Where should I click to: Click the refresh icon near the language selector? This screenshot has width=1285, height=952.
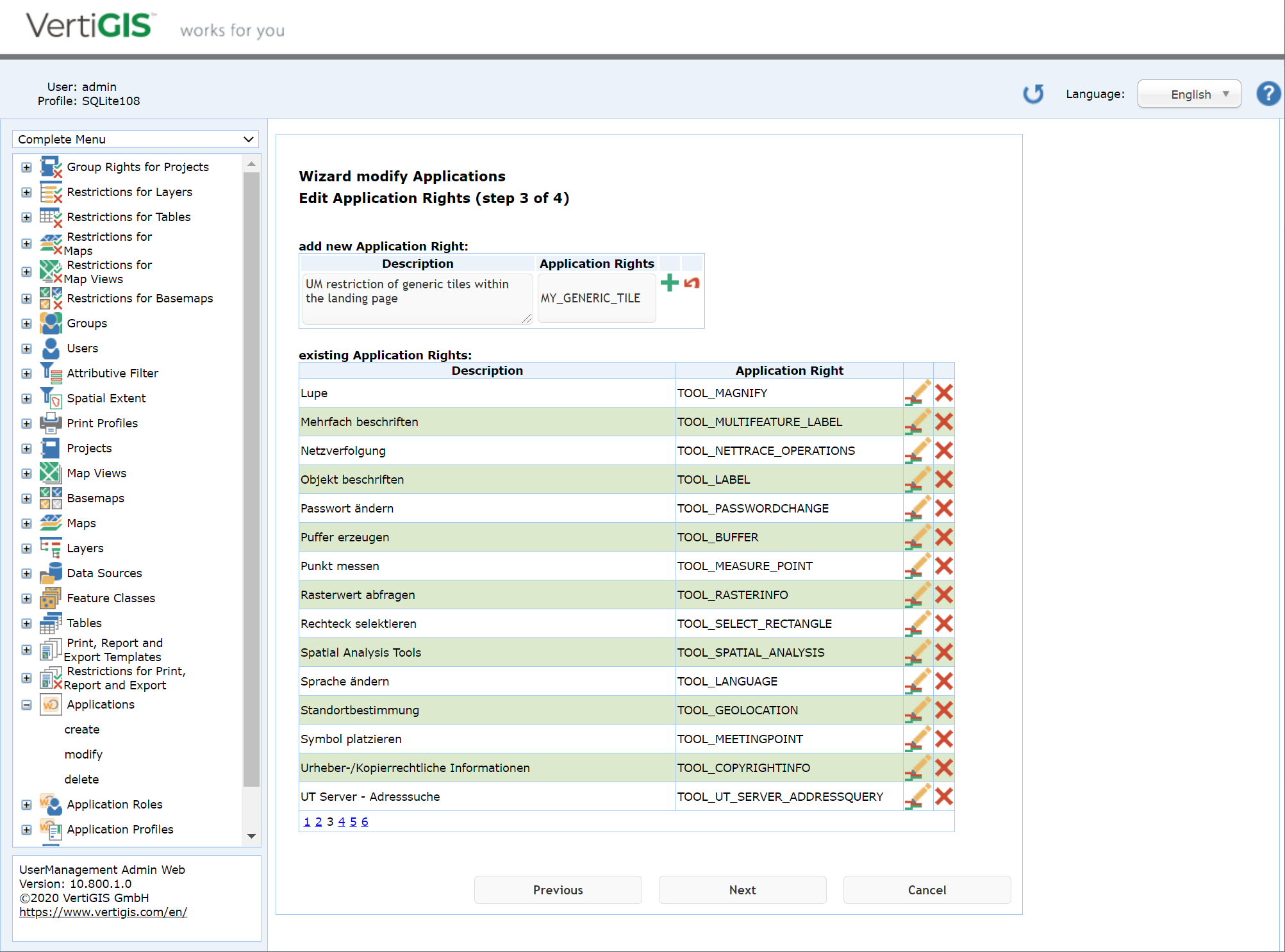coord(1033,94)
